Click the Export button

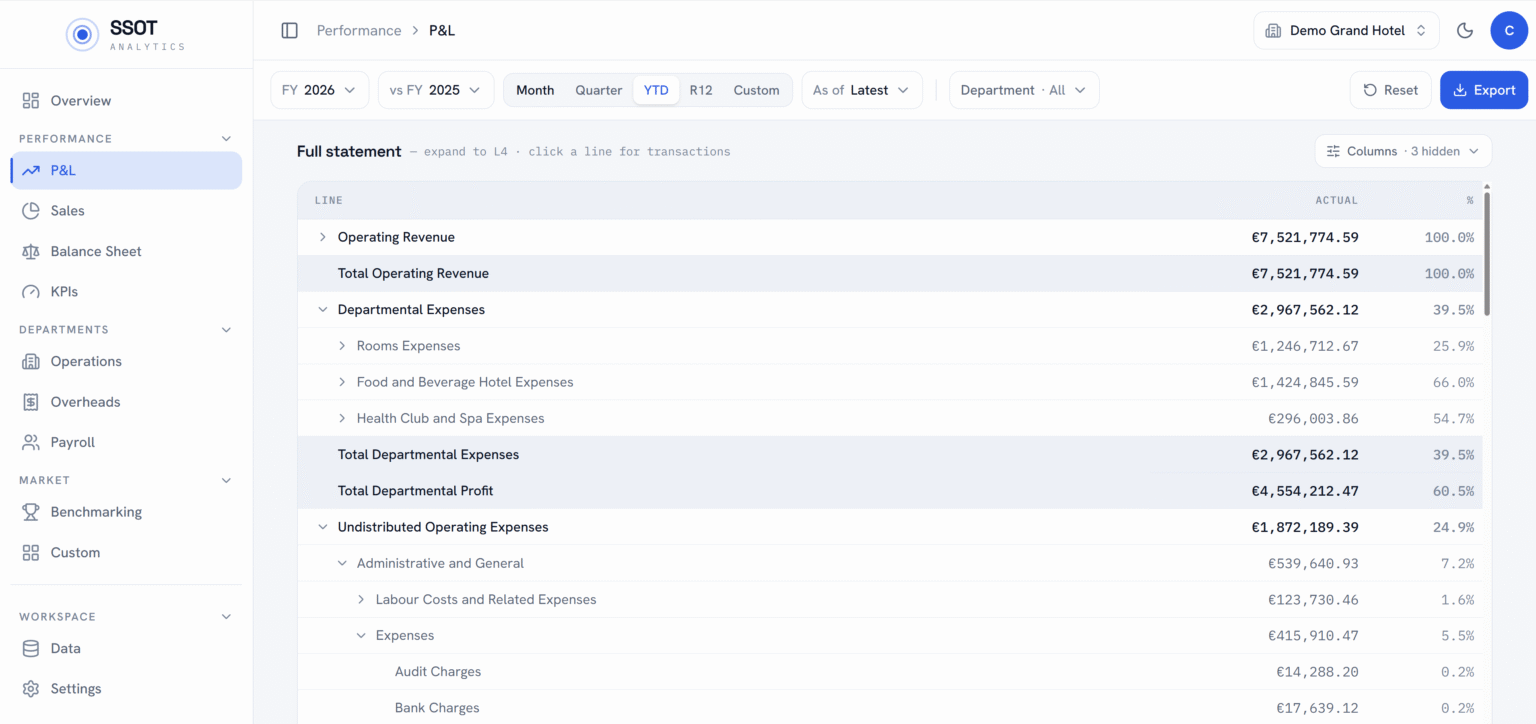point(1484,90)
